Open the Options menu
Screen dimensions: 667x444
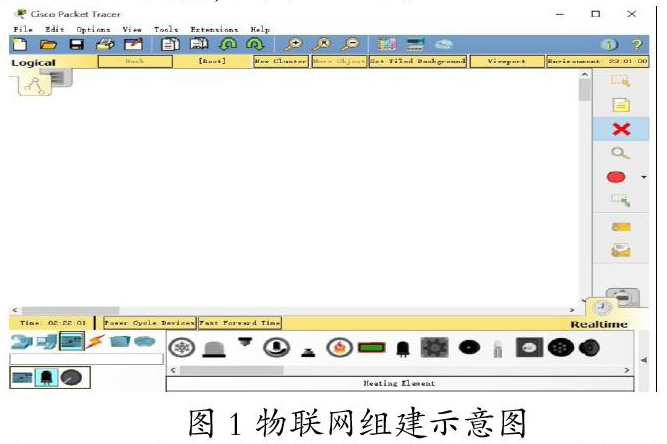(93, 29)
